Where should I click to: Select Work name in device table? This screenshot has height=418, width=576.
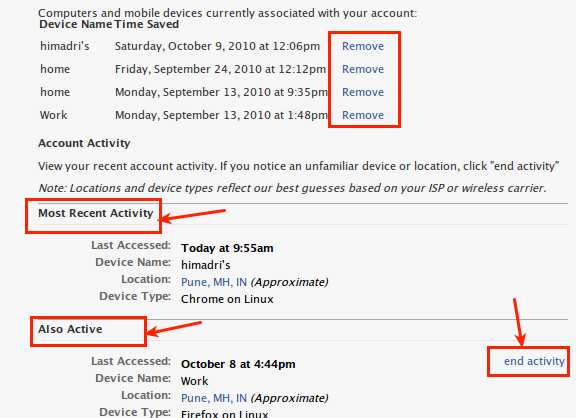pyautogui.click(x=54, y=115)
